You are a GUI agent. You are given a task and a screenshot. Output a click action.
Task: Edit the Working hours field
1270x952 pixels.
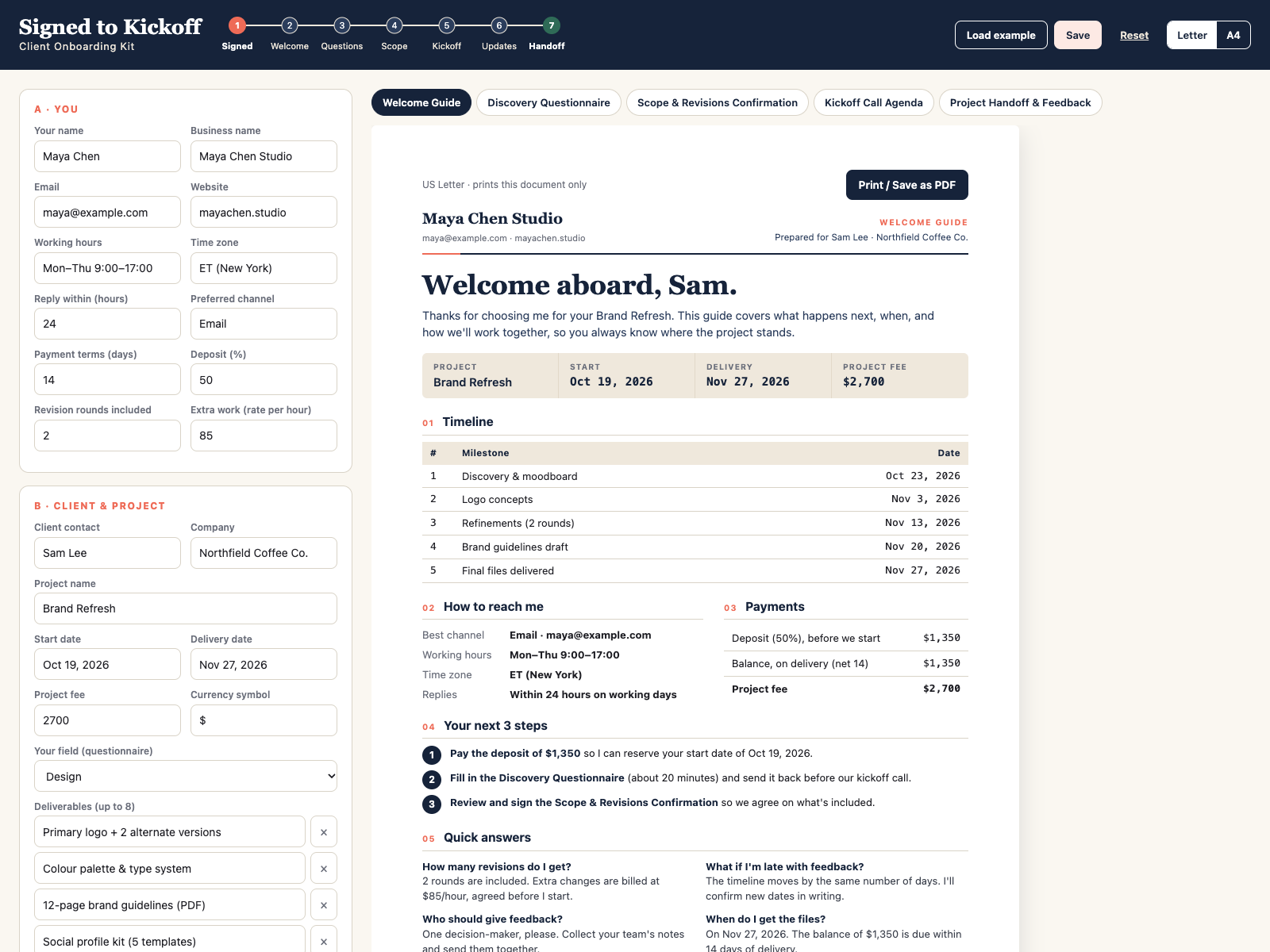pos(107,268)
